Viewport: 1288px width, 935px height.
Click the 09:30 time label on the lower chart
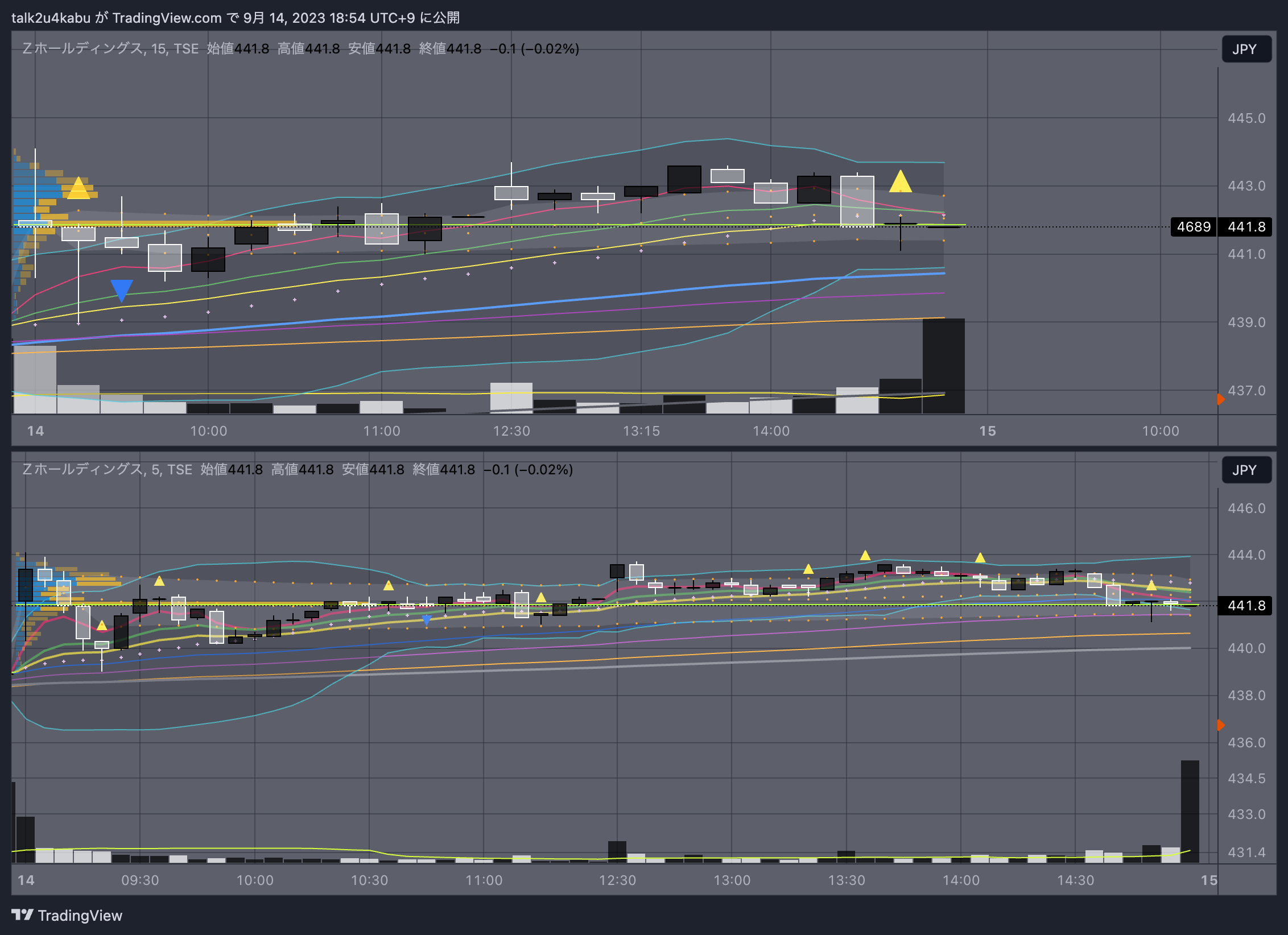[140, 880]
